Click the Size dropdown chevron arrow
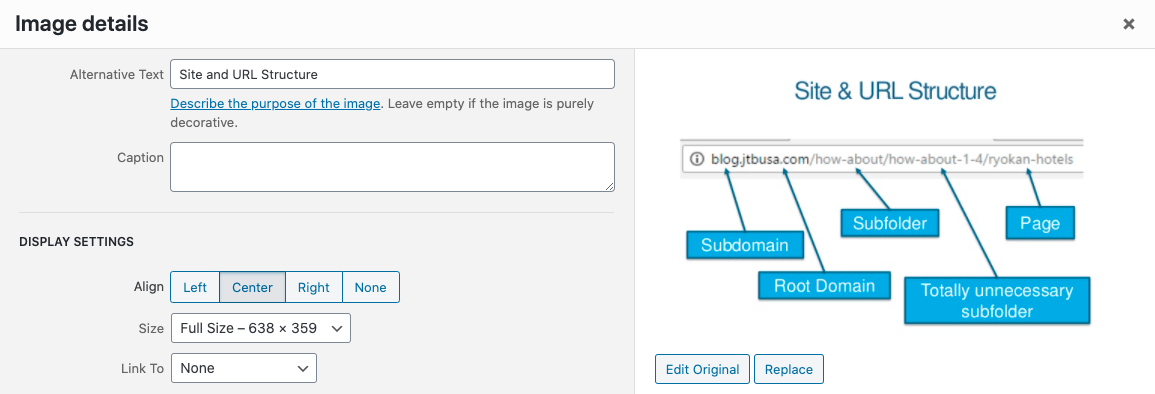Viewport: 1155px width, 394px height. [337, 328]
